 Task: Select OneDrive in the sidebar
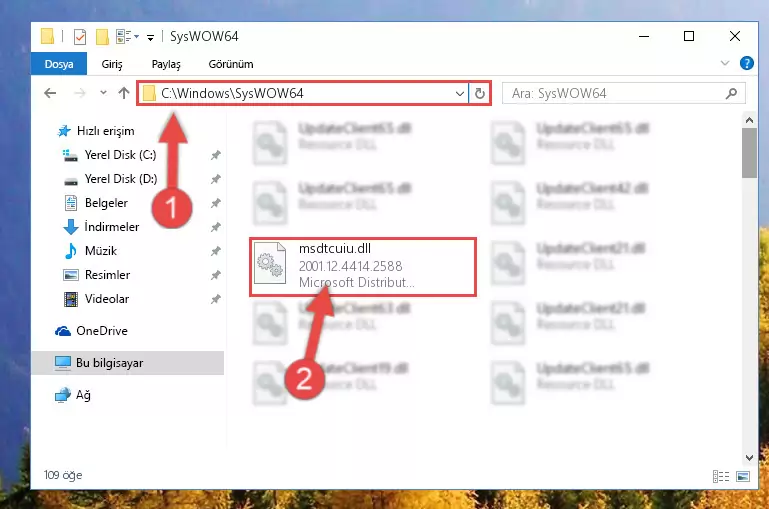pos(91,331)
